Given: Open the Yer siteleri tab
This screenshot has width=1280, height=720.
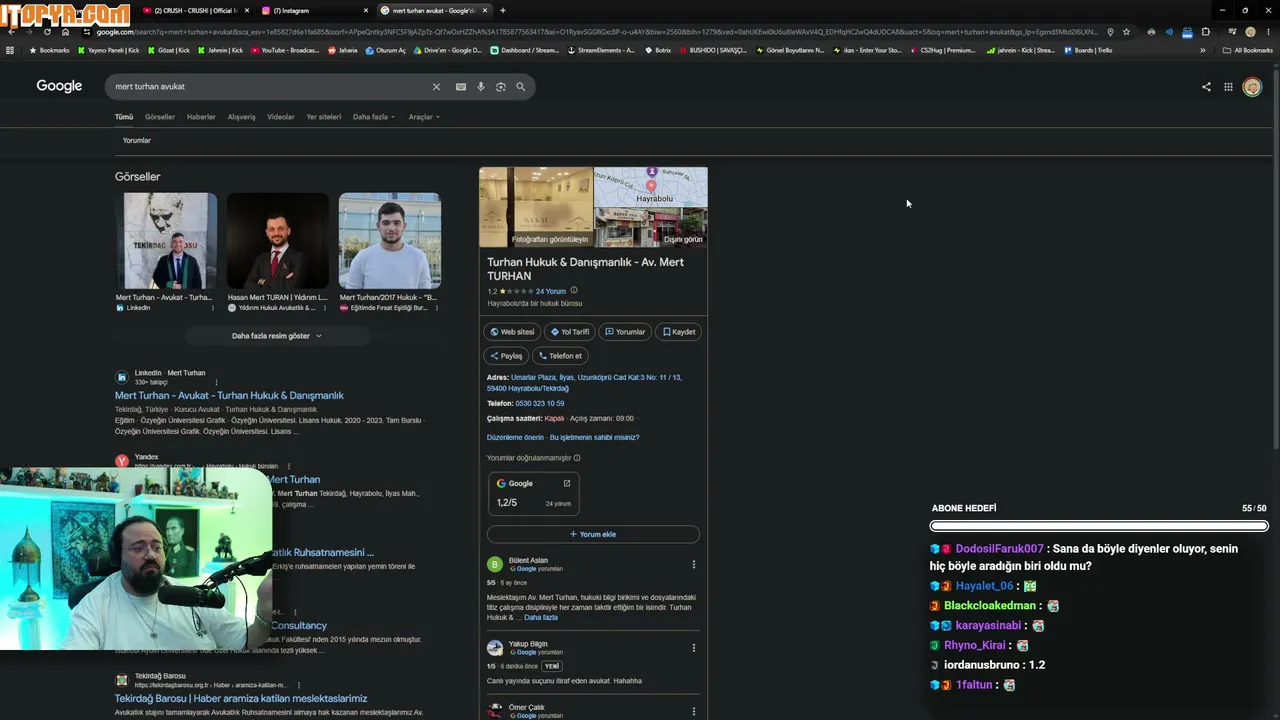Looking at the screenshot, I should (x=324, y=117).
